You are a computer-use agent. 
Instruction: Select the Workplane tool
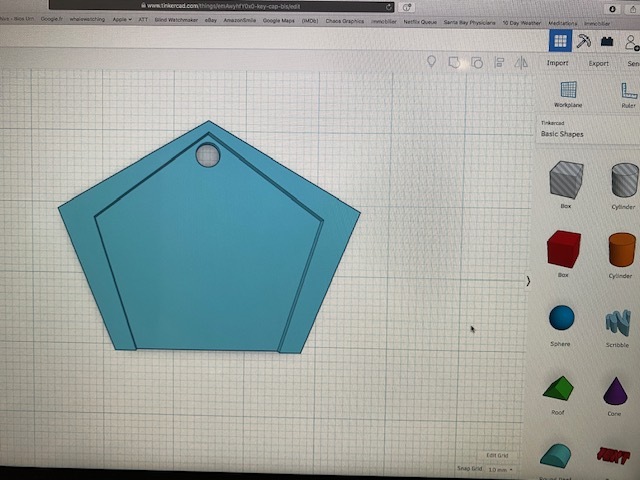(568, 94)
